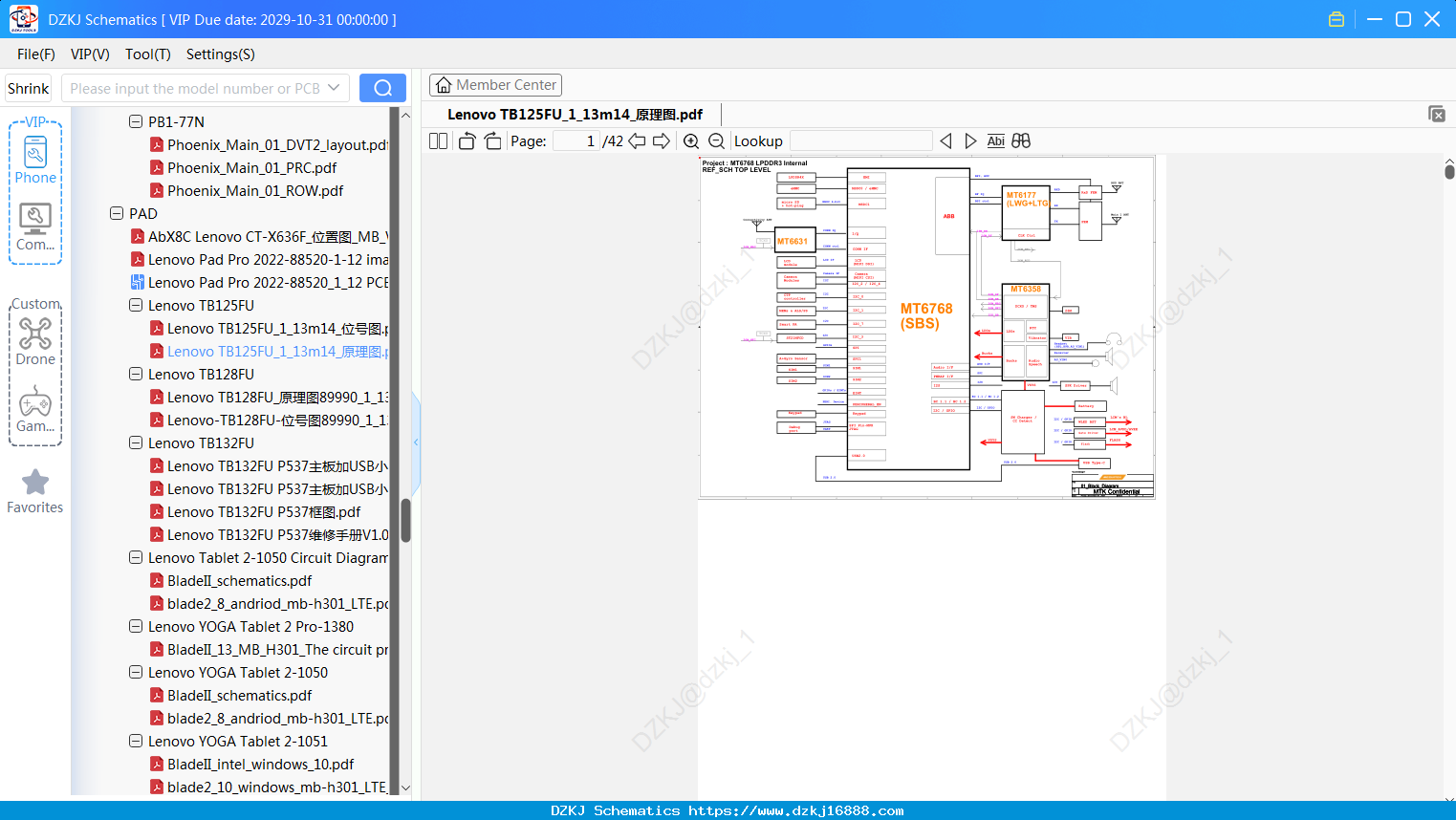Open Lenovo Pad Pro 2022-88520-1-12 PDF file
Image resolution: width=1456 pixels, height=820 pixels.
(x=260, y=259)
